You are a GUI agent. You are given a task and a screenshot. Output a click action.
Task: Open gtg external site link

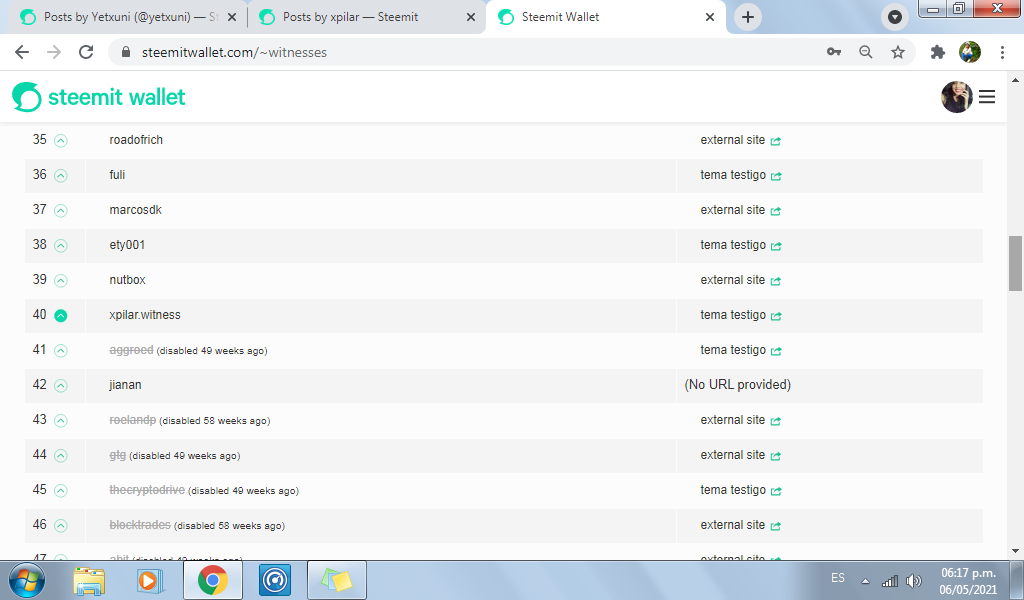tap(741, 455)
